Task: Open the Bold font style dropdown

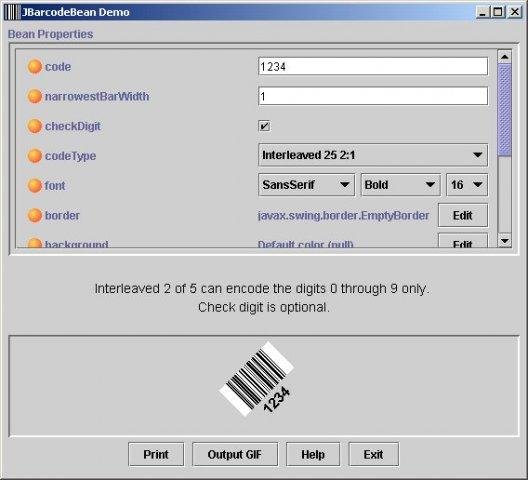Action: [401, 185]
